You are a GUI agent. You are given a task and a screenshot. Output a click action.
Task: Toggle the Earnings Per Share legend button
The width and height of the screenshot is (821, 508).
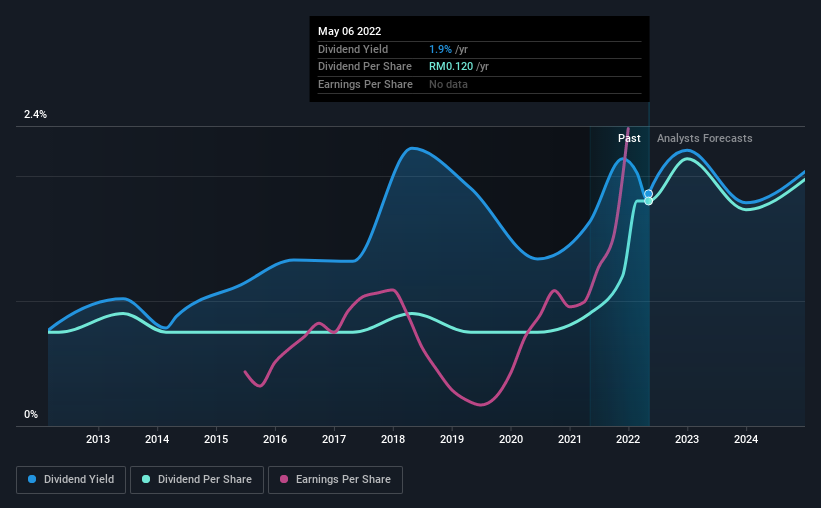click(335, 480)
